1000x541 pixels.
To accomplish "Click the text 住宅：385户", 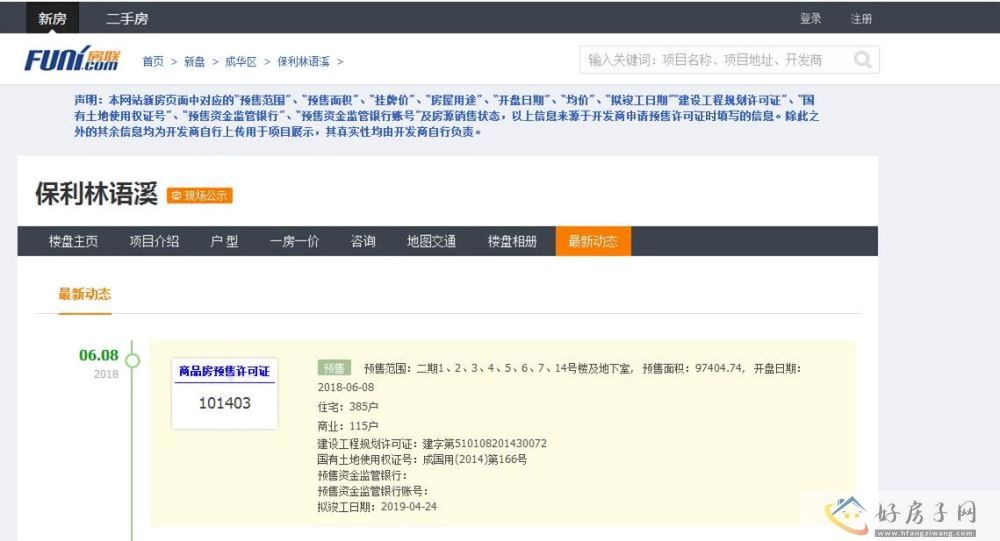I will coord(348,406).
